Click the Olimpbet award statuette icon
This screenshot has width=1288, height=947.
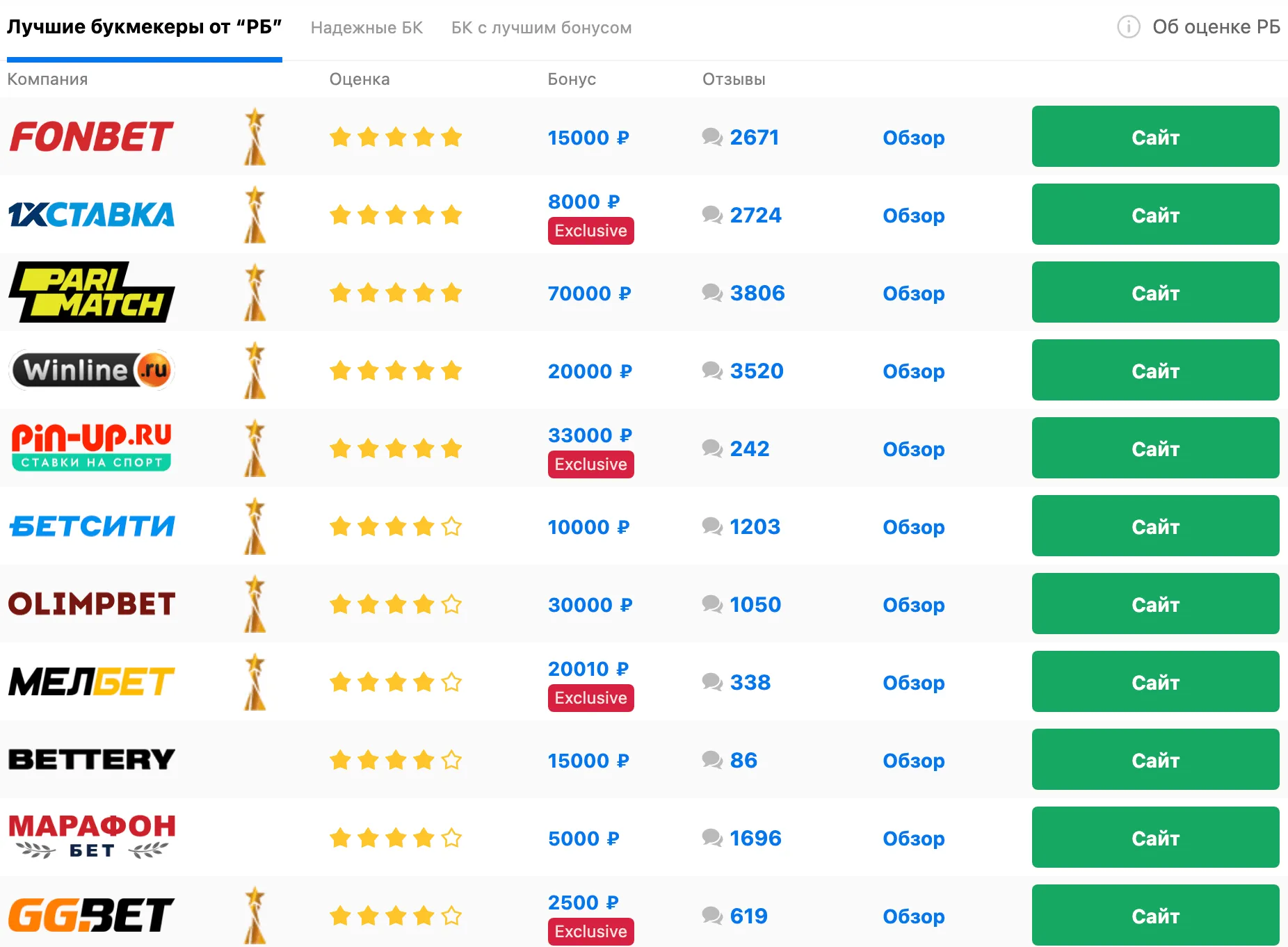[255, 604]
